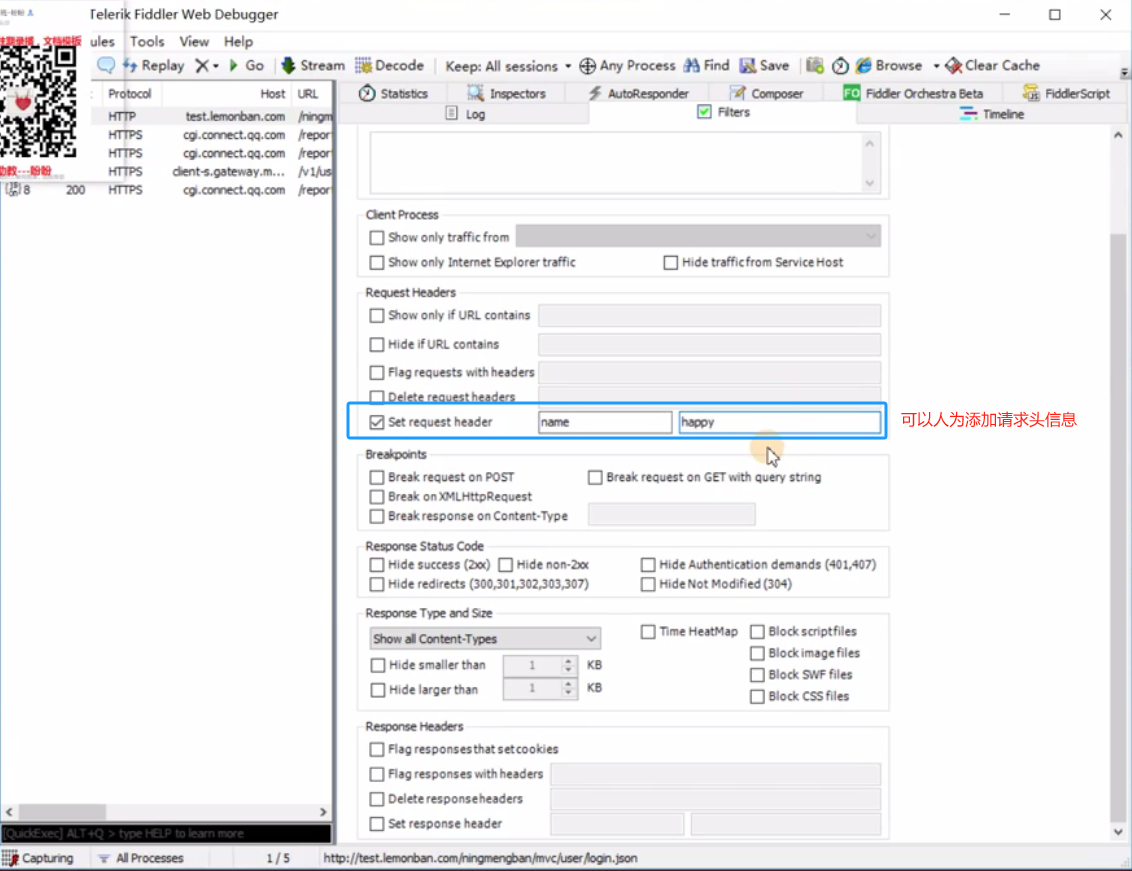
Task: Click the All Processes filter funnel icon
Action: coord(104,858)
